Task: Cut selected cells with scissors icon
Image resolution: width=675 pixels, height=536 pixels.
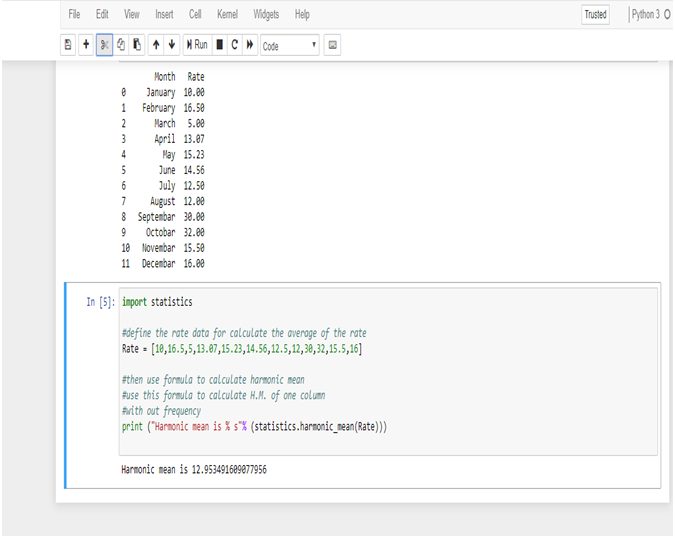Action: pyautogui.click(x=104, y=45)
